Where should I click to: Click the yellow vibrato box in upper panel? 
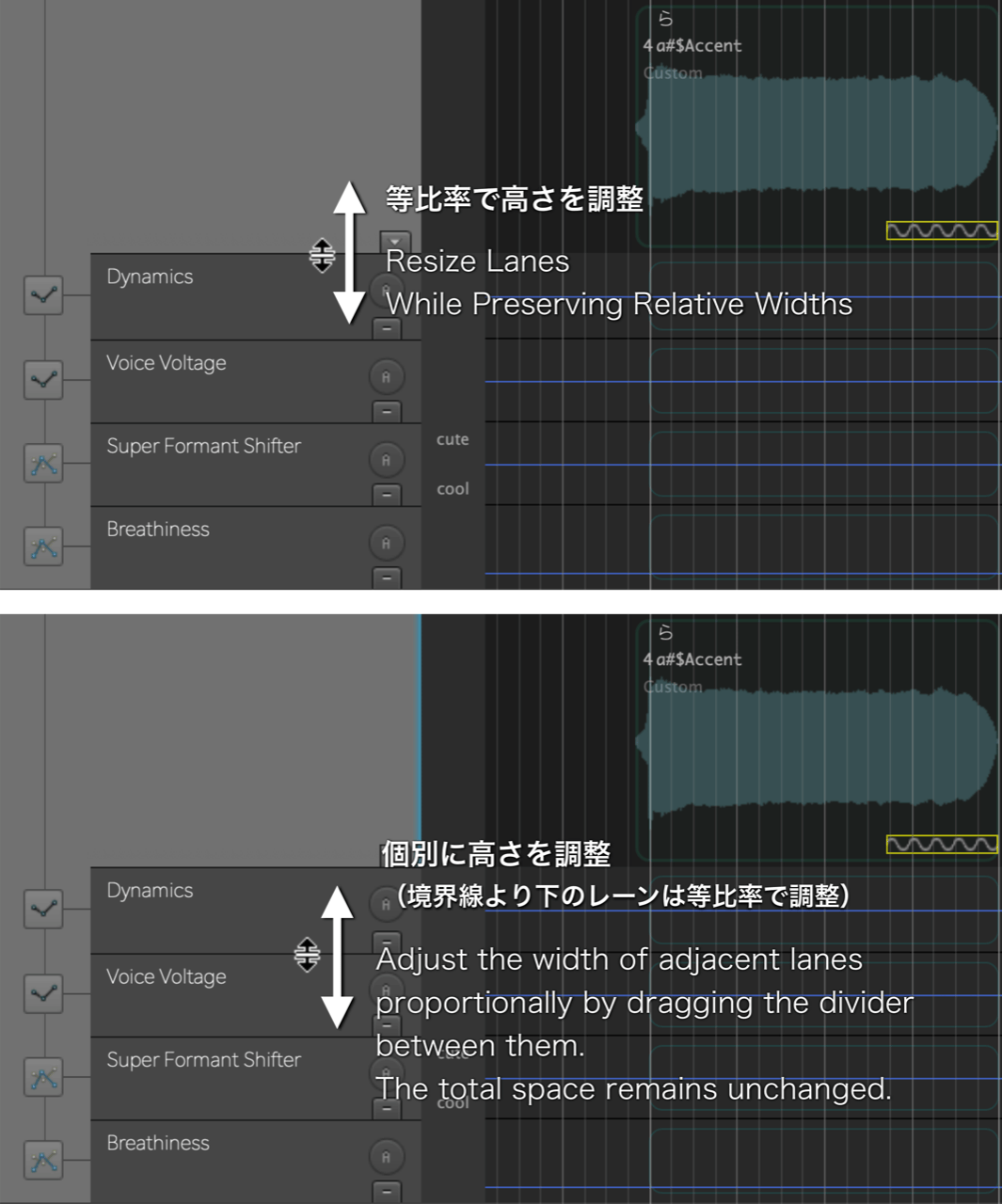[x=942, y=230]
